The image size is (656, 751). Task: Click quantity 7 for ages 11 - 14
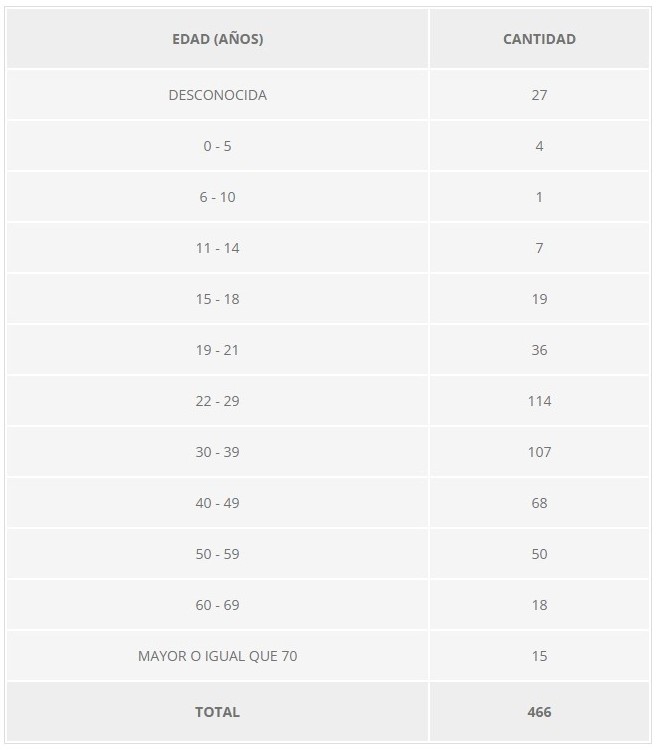(x=539, y=248)
